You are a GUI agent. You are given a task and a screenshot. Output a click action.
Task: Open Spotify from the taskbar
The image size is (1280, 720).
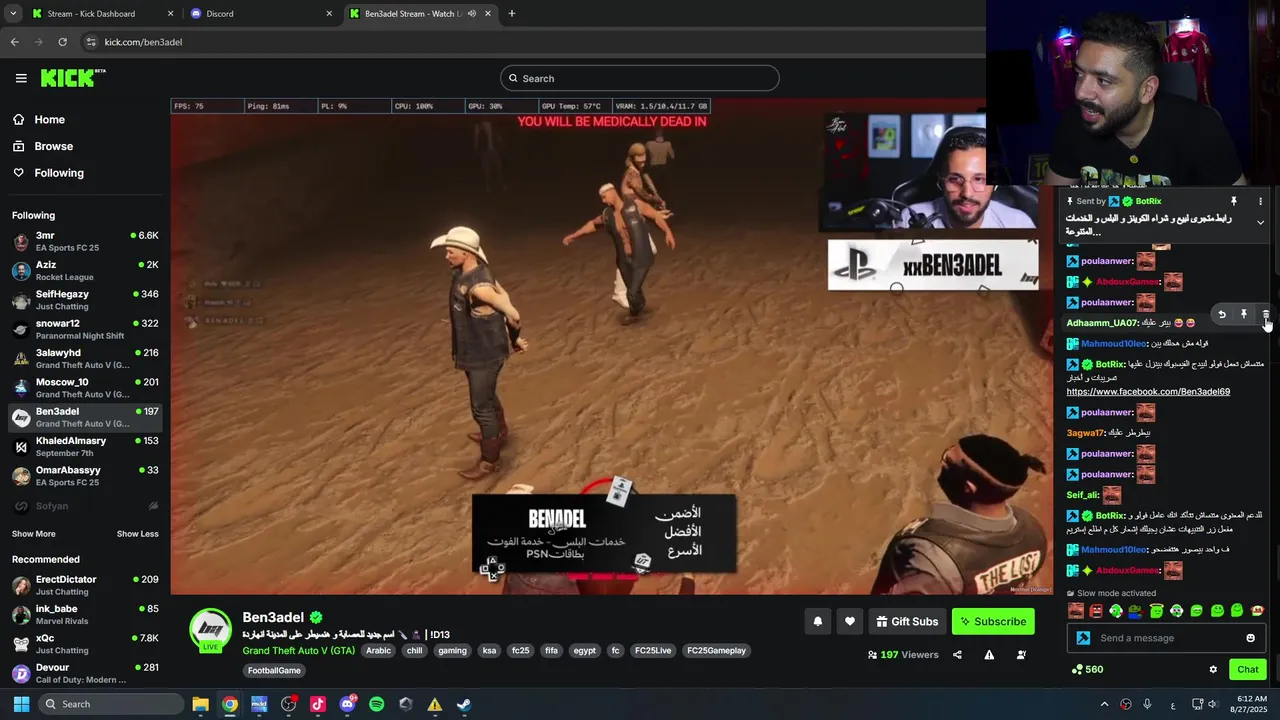[376, 704]
